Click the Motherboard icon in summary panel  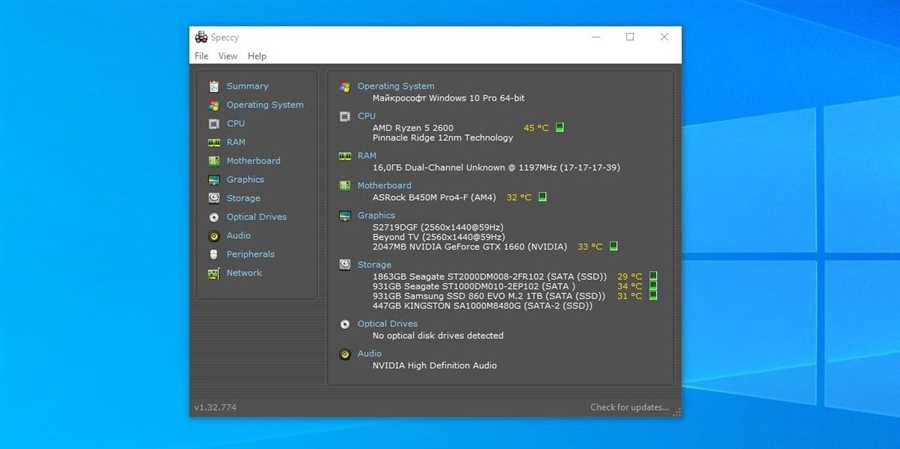[345, 185]
